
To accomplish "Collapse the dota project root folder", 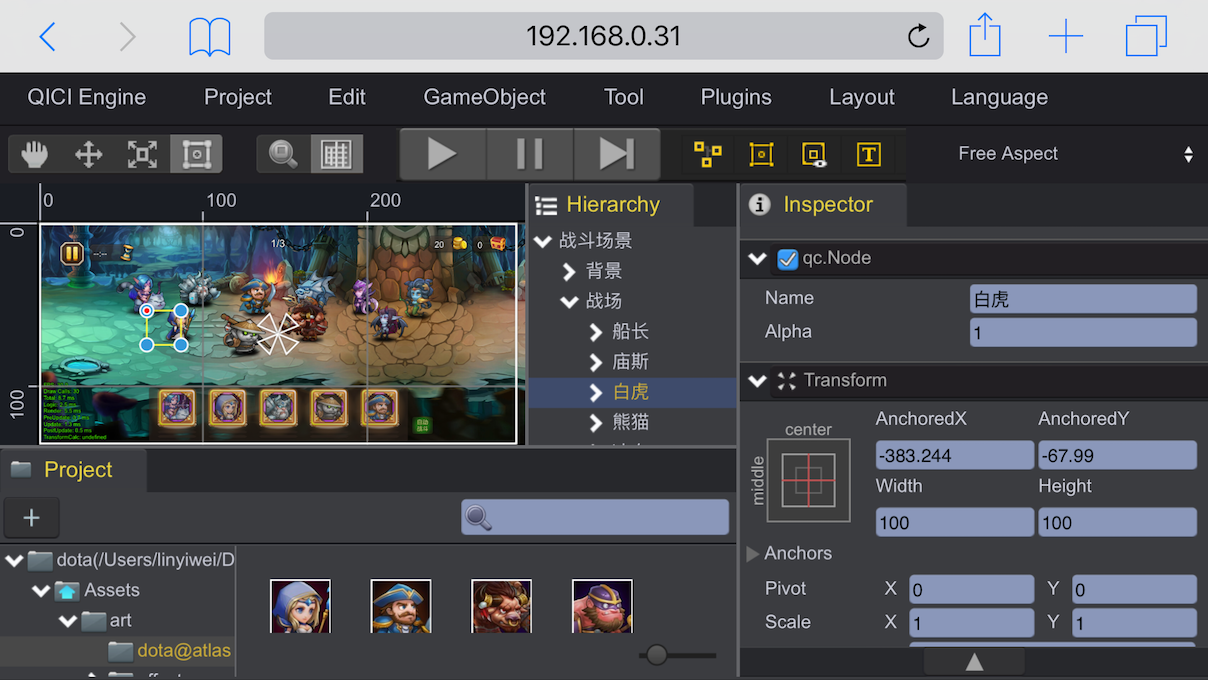I will (13, 560).
